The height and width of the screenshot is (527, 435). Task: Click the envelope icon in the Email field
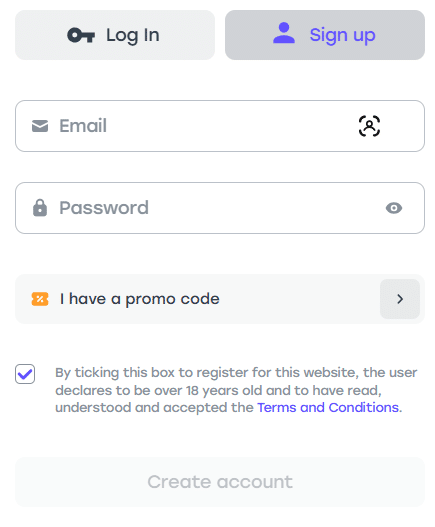tap(40, 126)
